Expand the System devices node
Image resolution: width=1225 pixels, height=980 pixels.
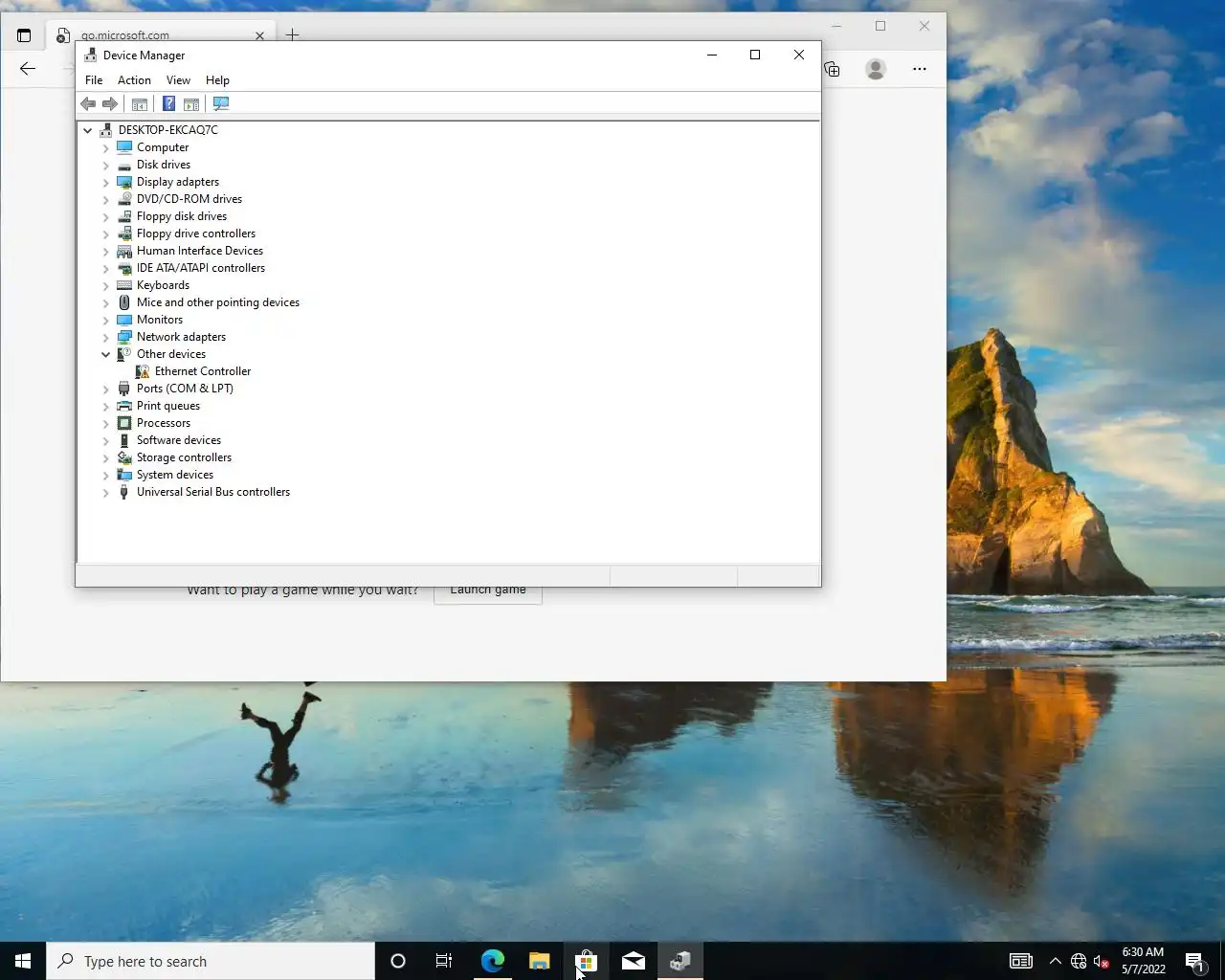coord(106,475)
